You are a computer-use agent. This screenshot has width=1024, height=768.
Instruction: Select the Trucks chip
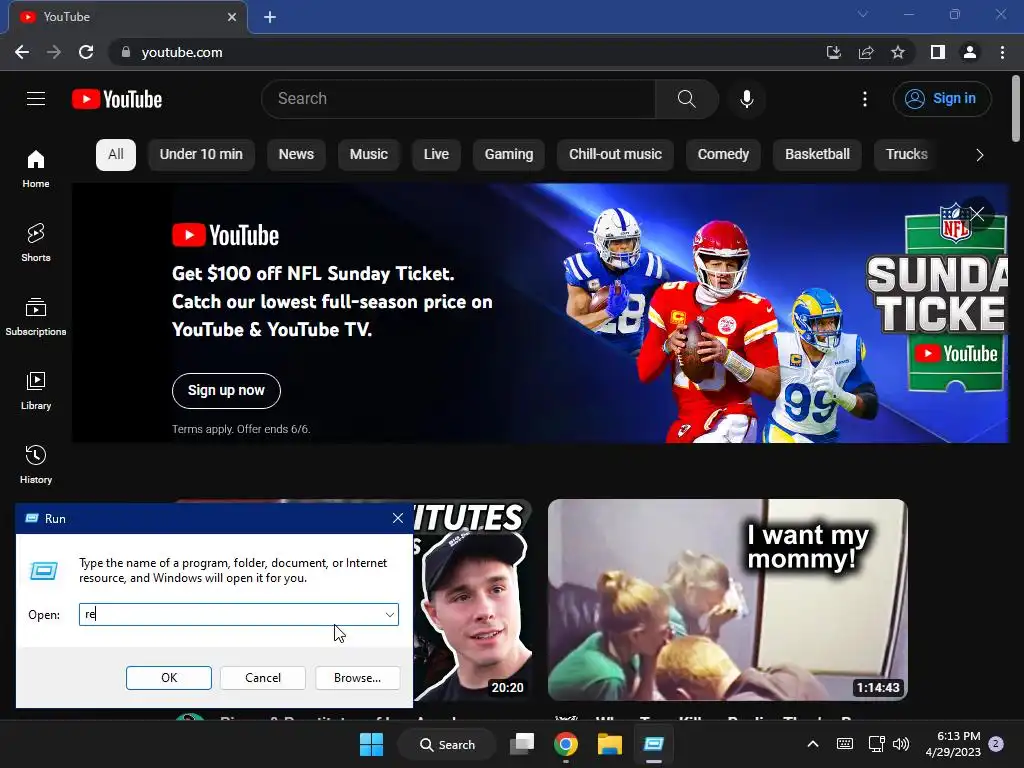click(x=906, y=155)
